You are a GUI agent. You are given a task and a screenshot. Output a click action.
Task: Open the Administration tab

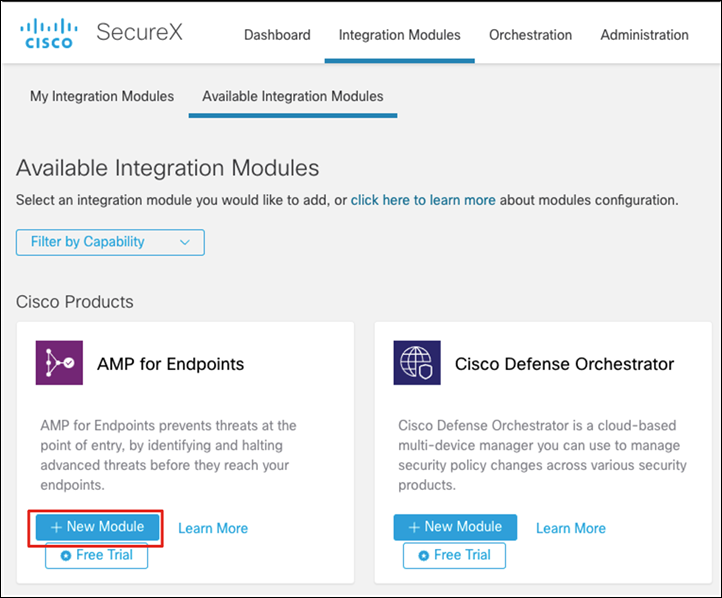[644, 35]
